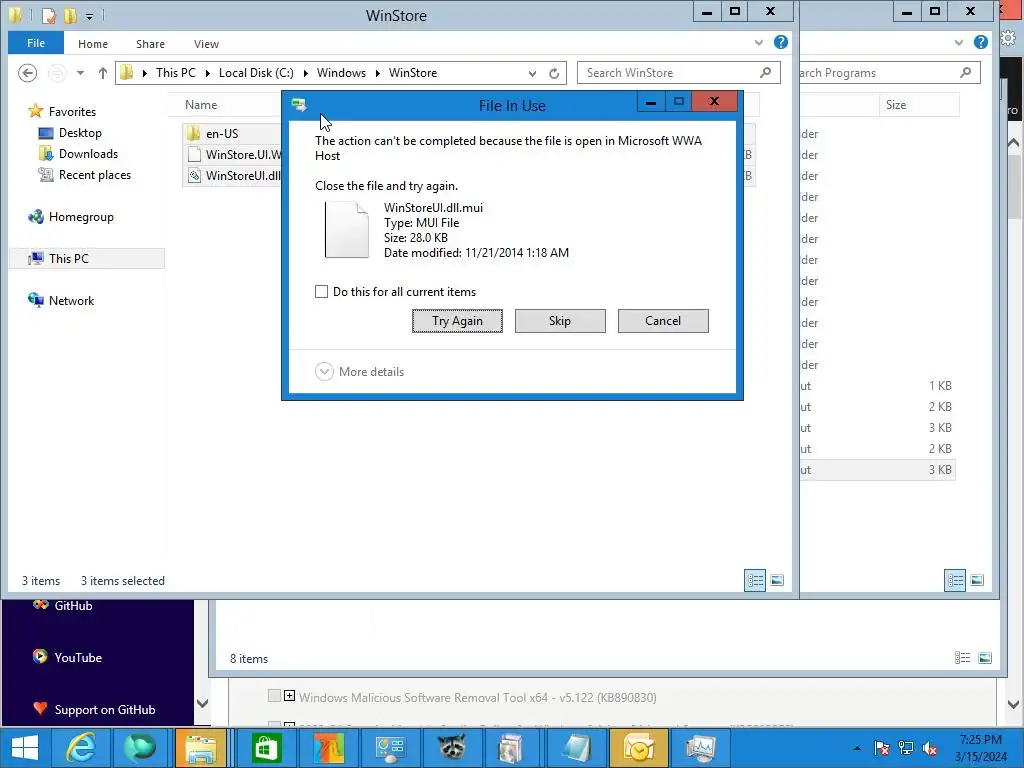
Task: Click the Action Center flag tray icon
Action: point(881,748)
